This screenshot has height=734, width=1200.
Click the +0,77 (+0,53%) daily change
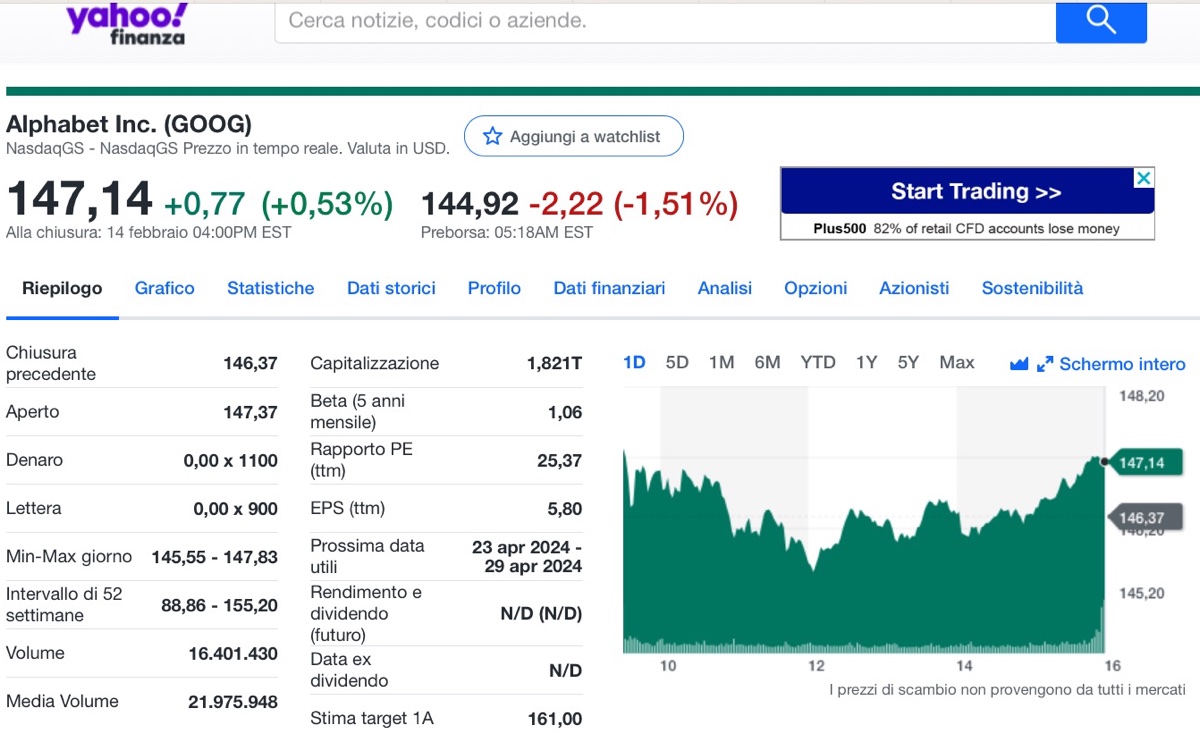278,204
